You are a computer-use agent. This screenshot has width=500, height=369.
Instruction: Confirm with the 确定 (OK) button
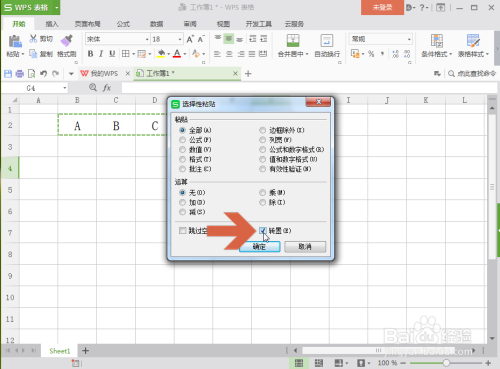coord(260,247)
